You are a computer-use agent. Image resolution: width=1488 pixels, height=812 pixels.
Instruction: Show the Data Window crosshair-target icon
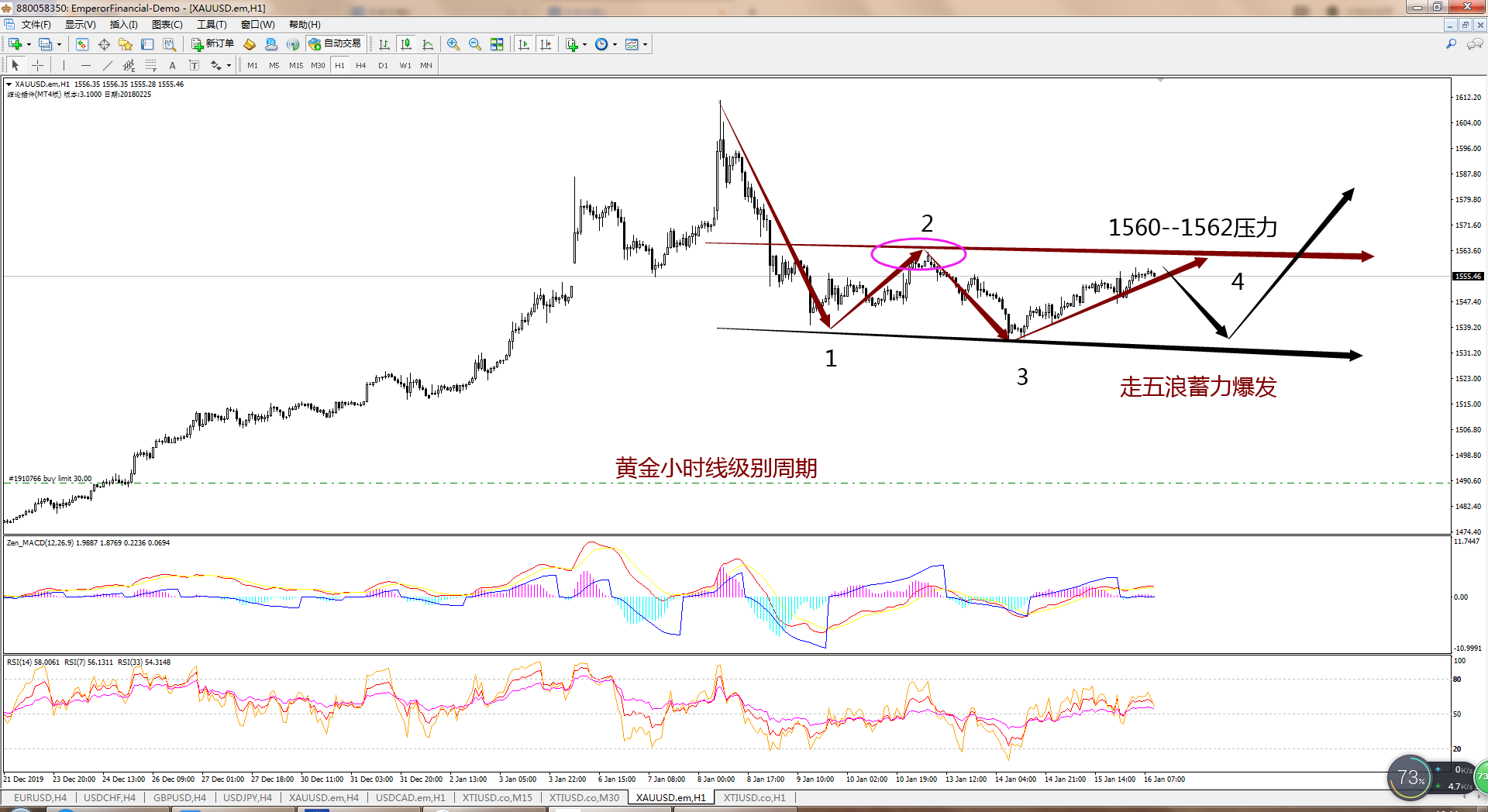click(x=104, y=44)
